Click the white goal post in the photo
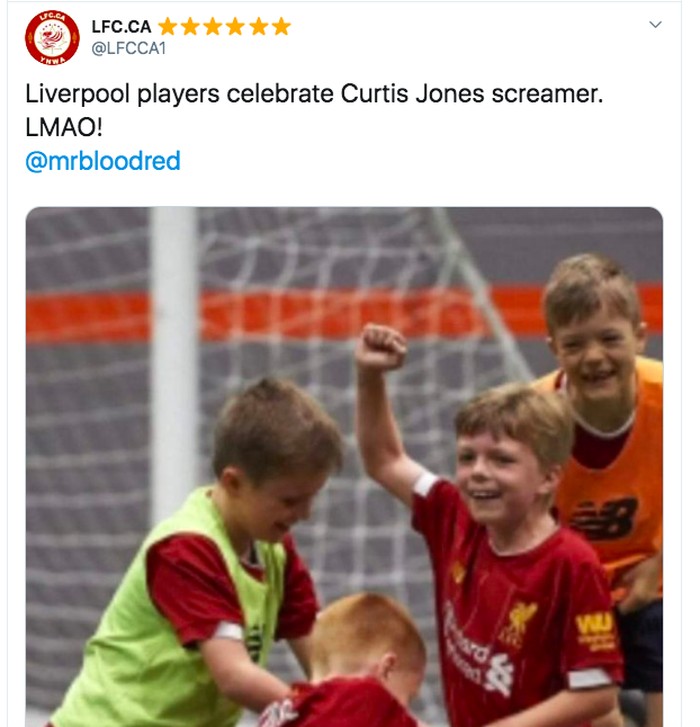The height and width of the screenshot is (727, 700). pos(173,362)
